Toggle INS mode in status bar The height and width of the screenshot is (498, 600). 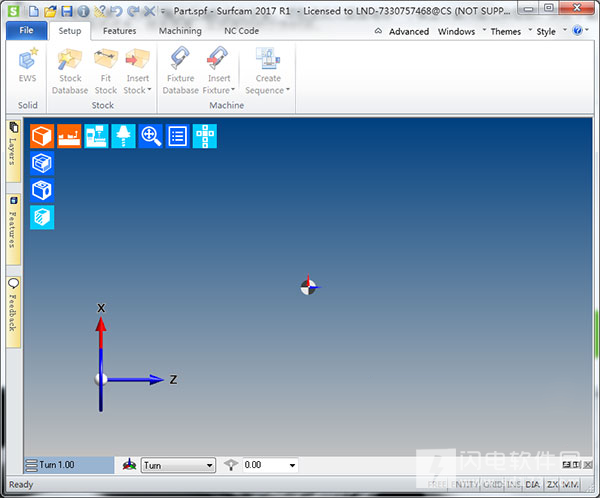pos(514,485)
